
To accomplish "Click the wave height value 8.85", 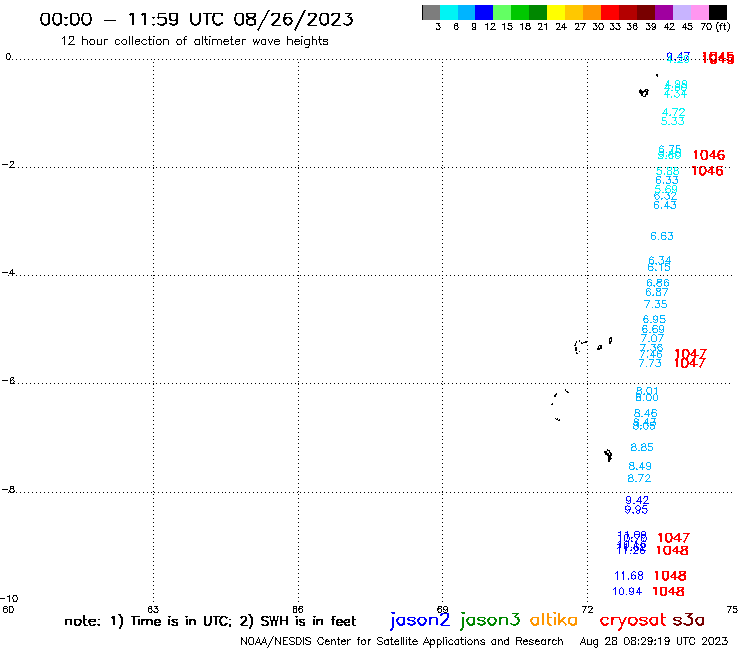I will (642, 447).
